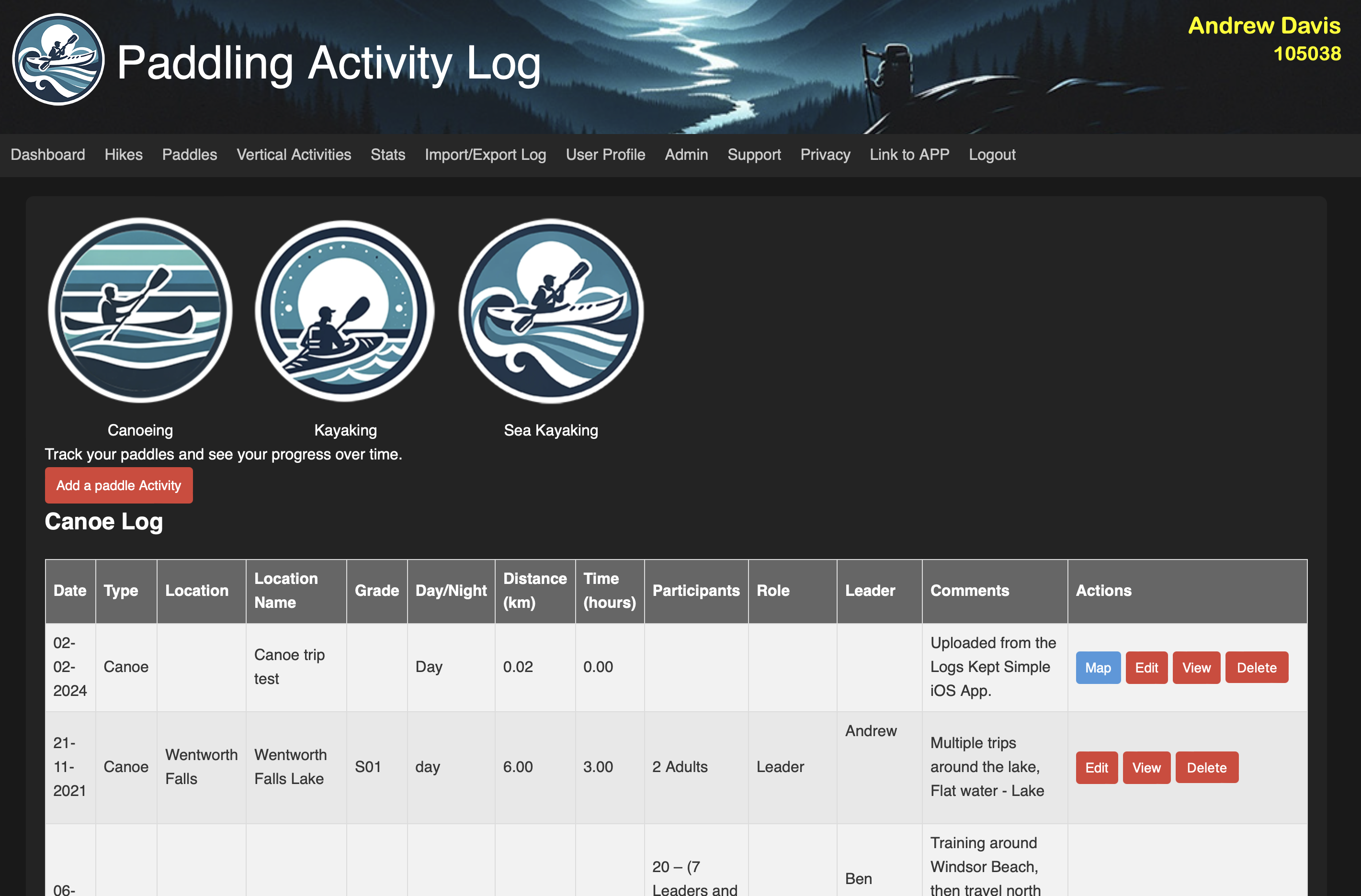Open the Dashboard page
The image size is (1361, 896).
coord(47,155)
